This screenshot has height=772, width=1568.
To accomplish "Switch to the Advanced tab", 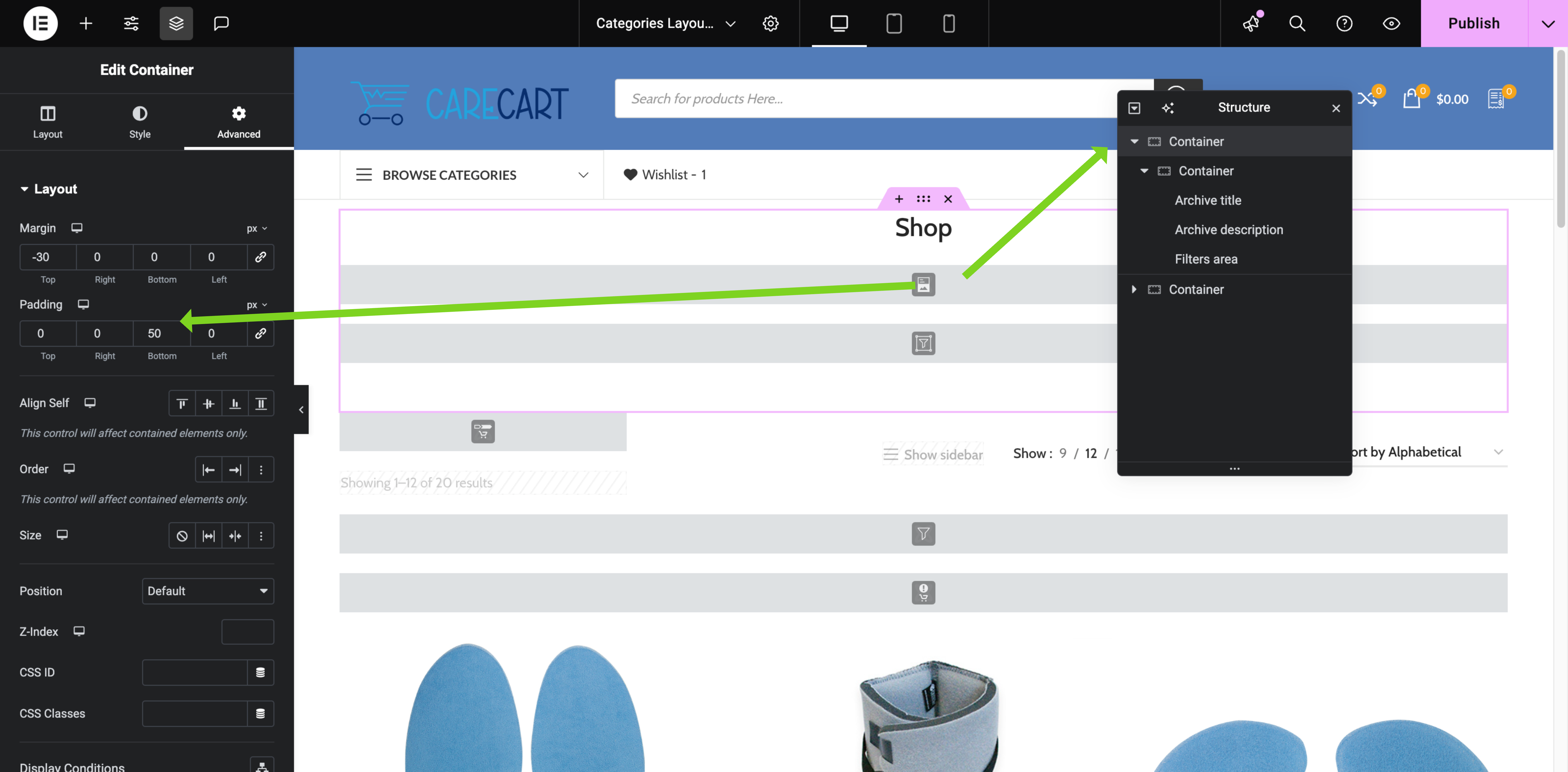I will click(x=239, y=122).
